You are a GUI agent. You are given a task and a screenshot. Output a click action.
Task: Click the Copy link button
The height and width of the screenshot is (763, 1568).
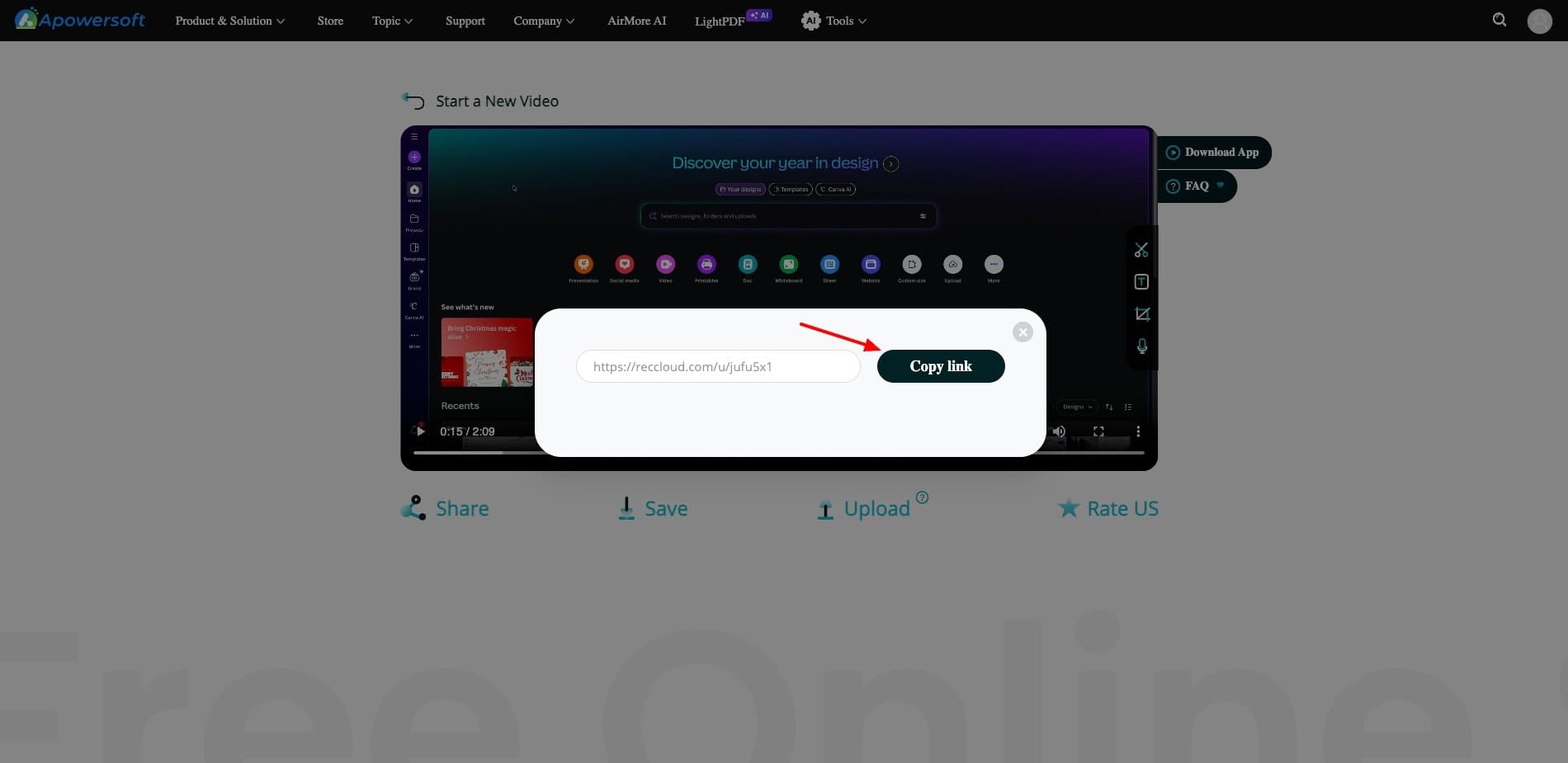tap(941, 366)
